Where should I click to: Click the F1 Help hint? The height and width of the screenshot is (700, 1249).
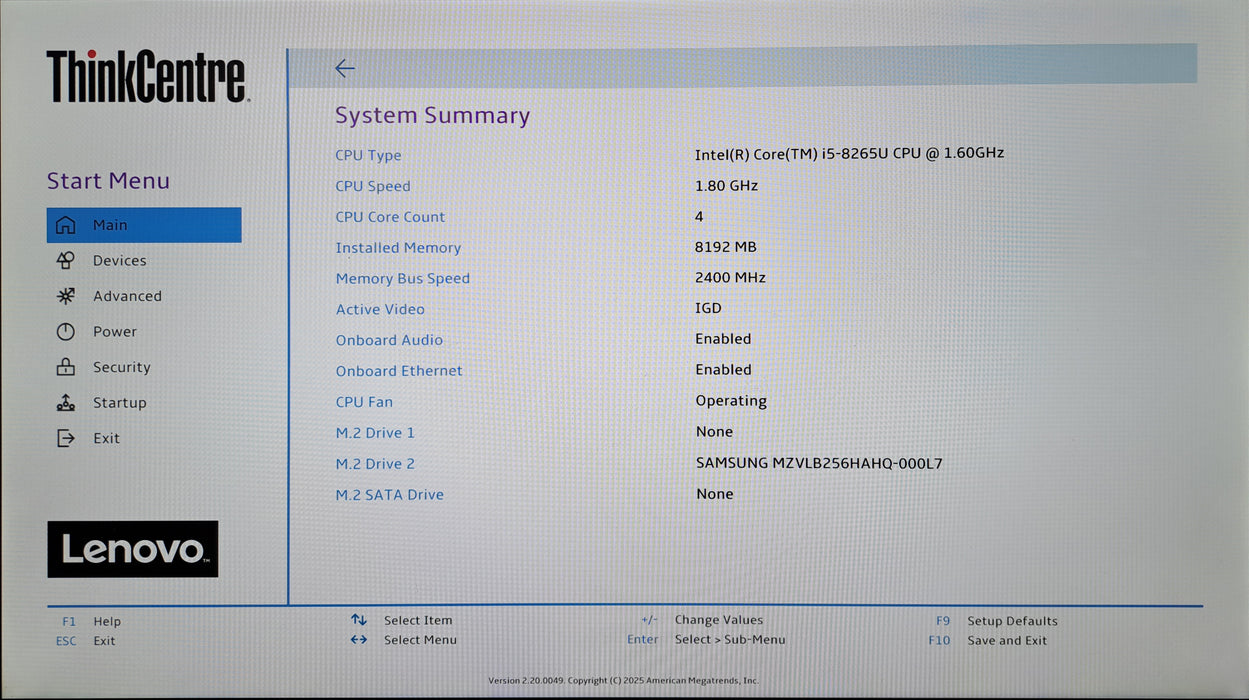(x=91, y=621)
